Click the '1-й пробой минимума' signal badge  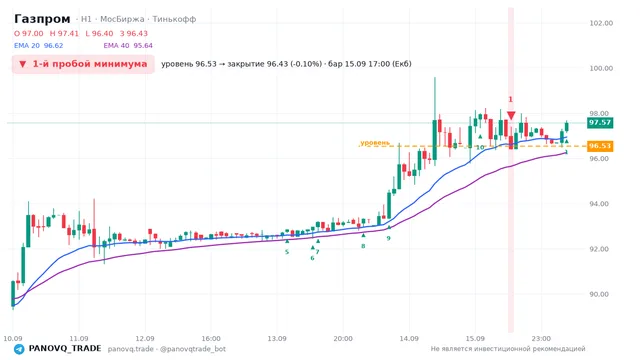[83, 64]
